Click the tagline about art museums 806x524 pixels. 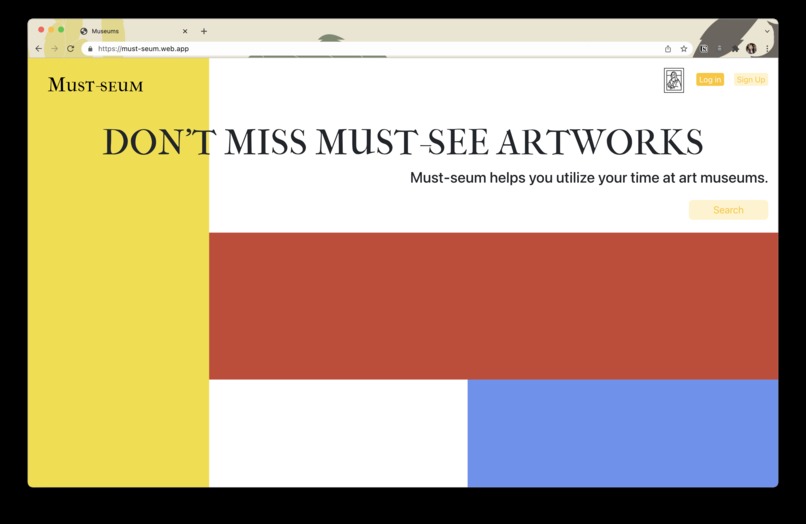click(x=589, y=178)
